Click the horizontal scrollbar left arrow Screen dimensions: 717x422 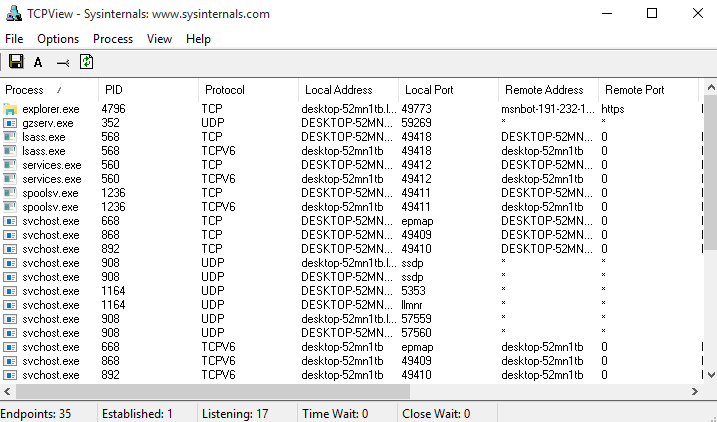(x=7, y=391)
